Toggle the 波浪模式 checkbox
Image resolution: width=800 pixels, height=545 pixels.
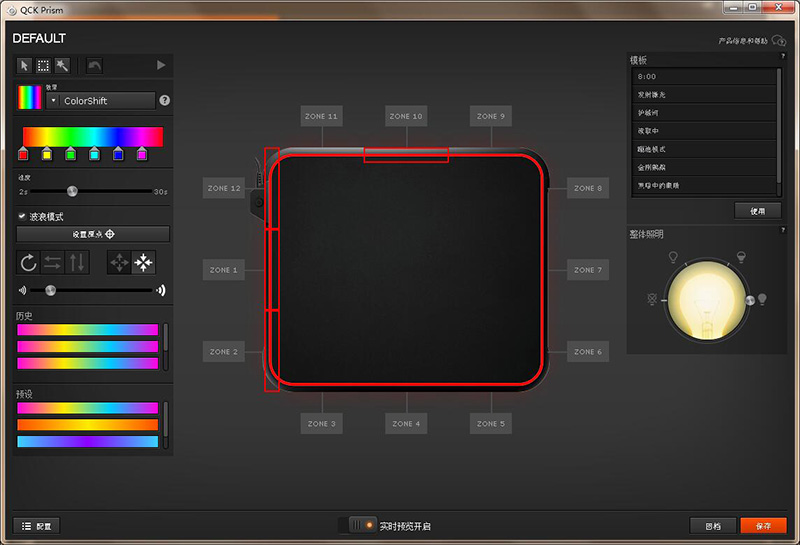[22, 216]
